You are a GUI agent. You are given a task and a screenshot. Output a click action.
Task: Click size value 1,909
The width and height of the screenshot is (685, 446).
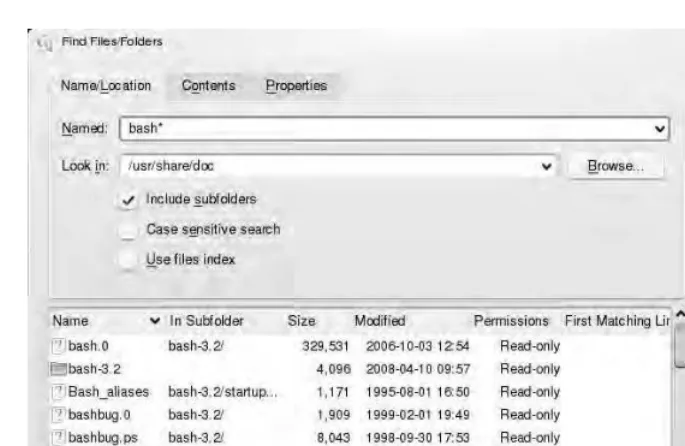point(333,415)
